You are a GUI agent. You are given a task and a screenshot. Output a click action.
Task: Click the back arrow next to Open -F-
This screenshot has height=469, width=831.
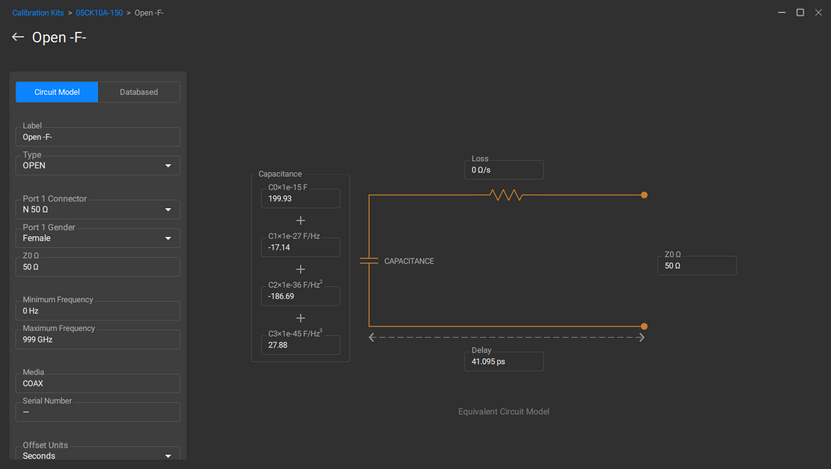pyautogui.click(x=18, y=37)
